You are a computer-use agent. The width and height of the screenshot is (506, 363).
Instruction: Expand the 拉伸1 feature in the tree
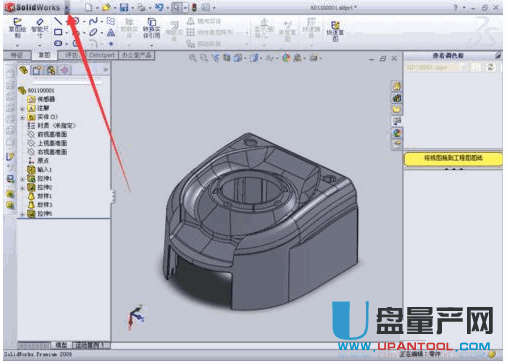click(22, 179)
